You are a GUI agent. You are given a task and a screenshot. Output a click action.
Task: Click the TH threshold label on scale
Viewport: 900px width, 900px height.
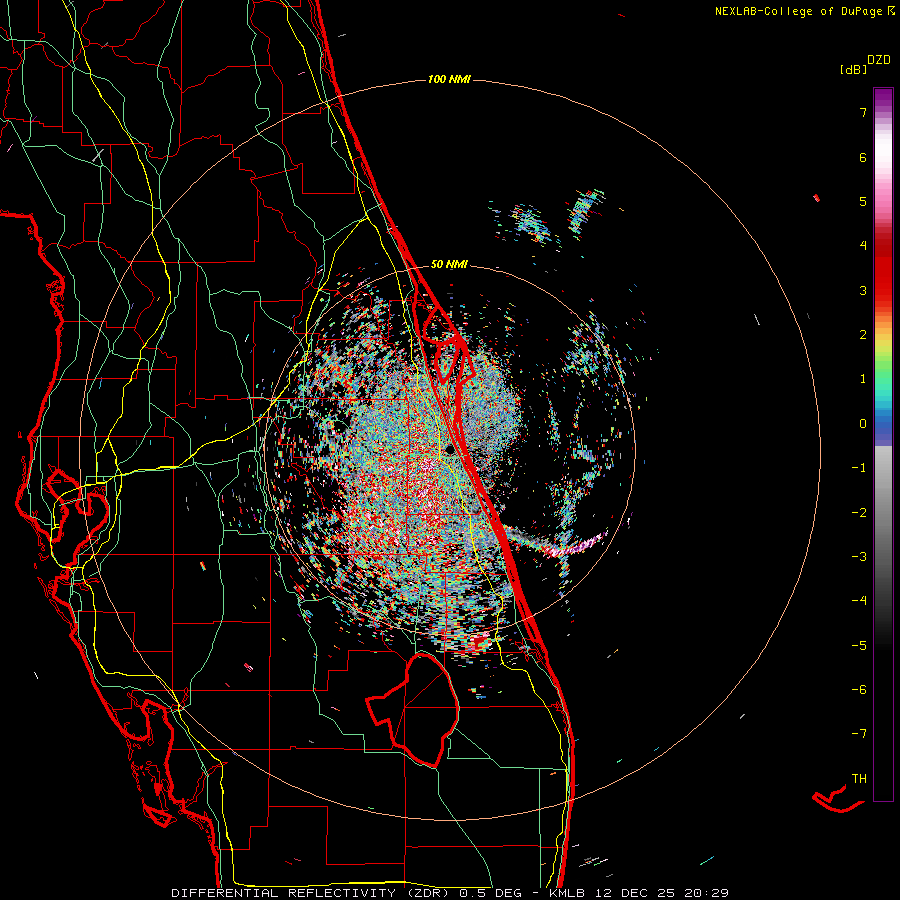859,778
